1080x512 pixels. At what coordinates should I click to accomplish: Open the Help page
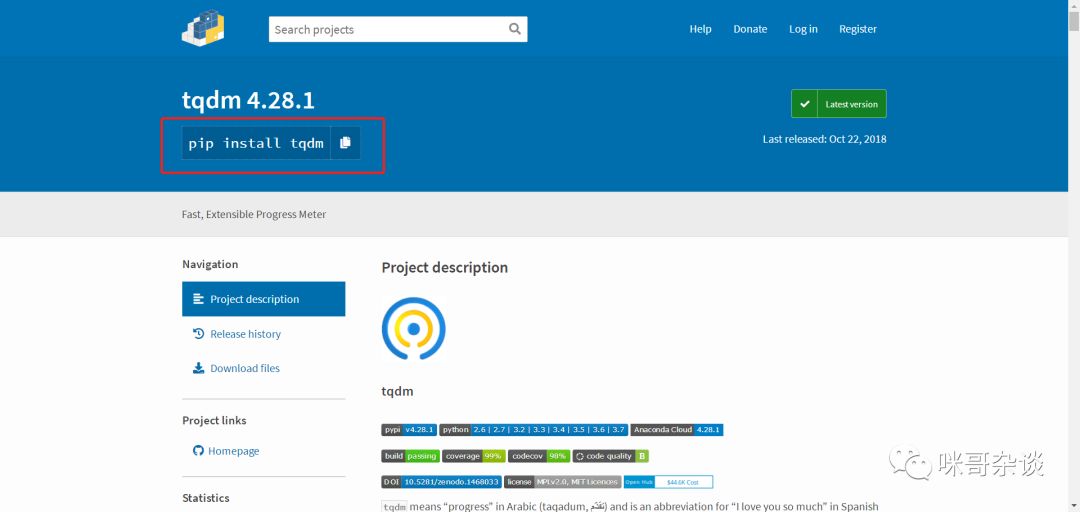700,29
